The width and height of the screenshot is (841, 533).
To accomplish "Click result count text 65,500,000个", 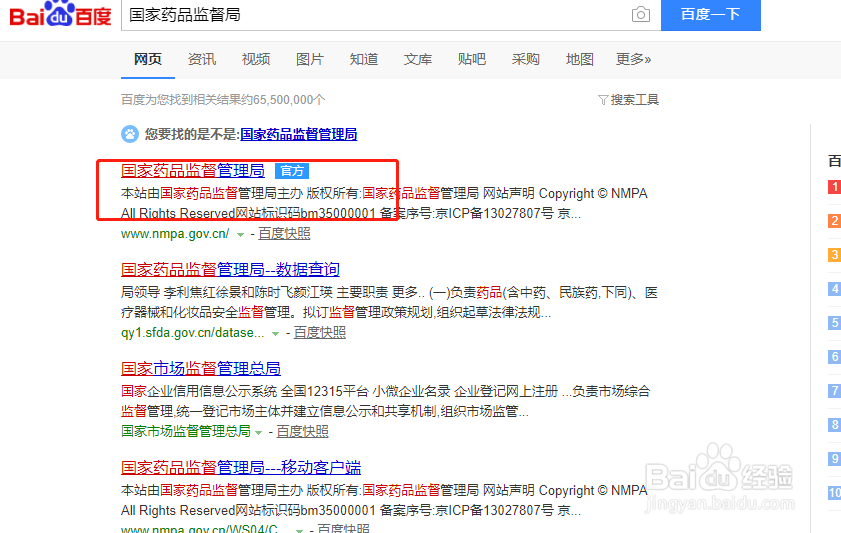I will pos(289,100).
